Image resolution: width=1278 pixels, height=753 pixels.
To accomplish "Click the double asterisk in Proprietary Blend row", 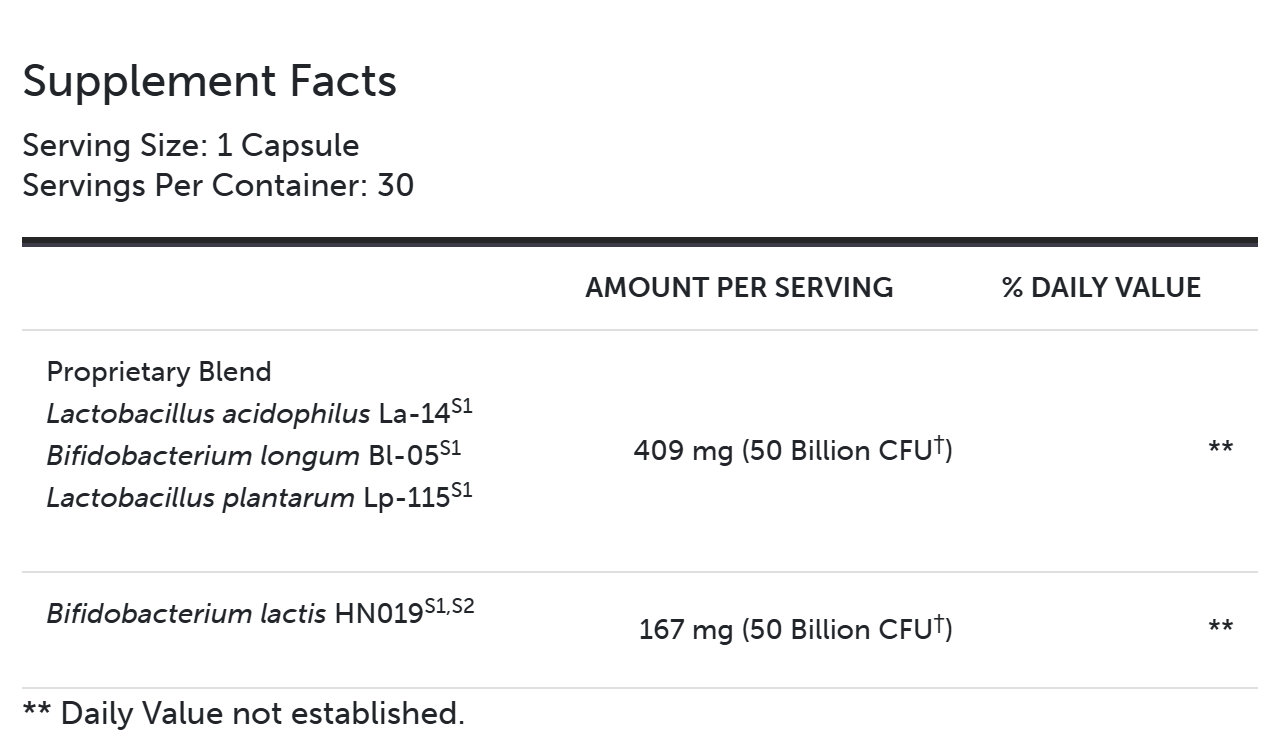I will coord(1220,449).
